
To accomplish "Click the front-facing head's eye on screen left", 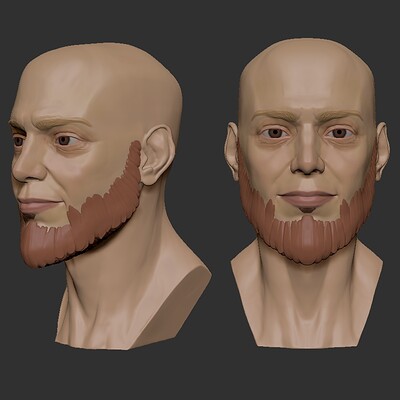I will [274, 133].
